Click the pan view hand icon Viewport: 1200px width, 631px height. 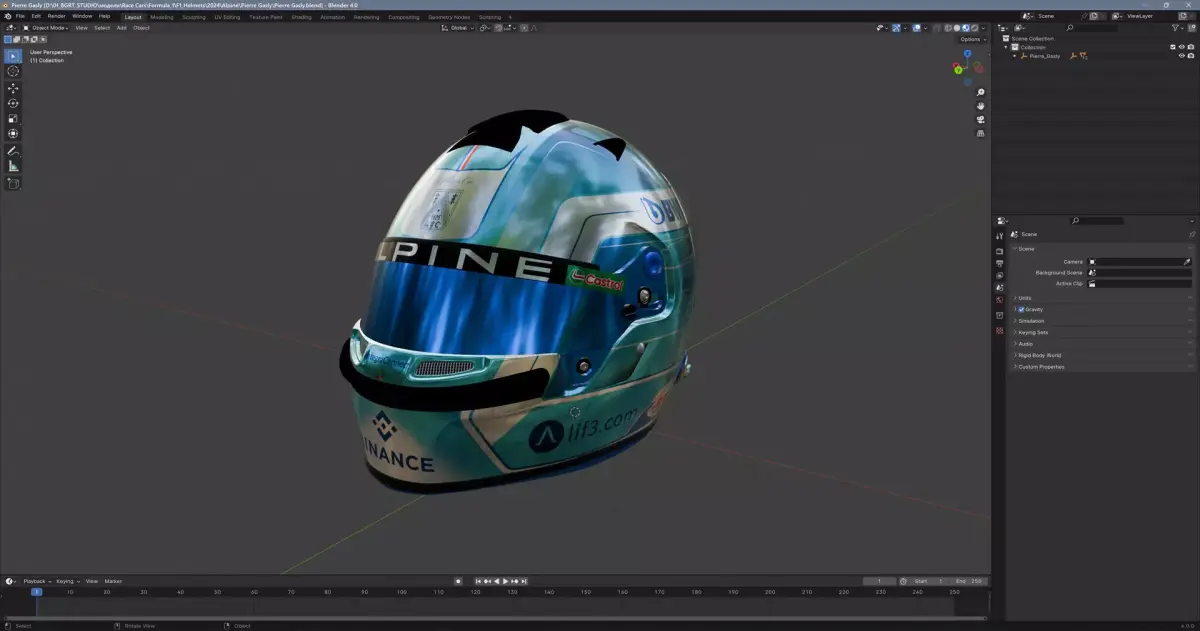click(981, 106)
